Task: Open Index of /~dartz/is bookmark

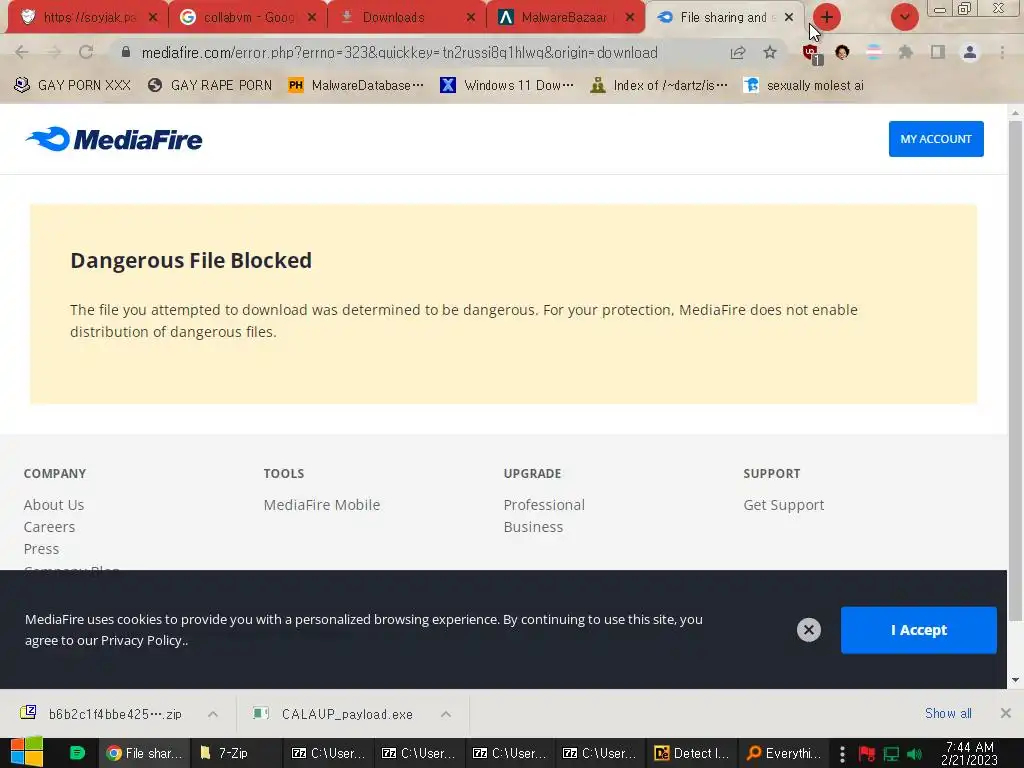Action: click(x=659, y=85)
